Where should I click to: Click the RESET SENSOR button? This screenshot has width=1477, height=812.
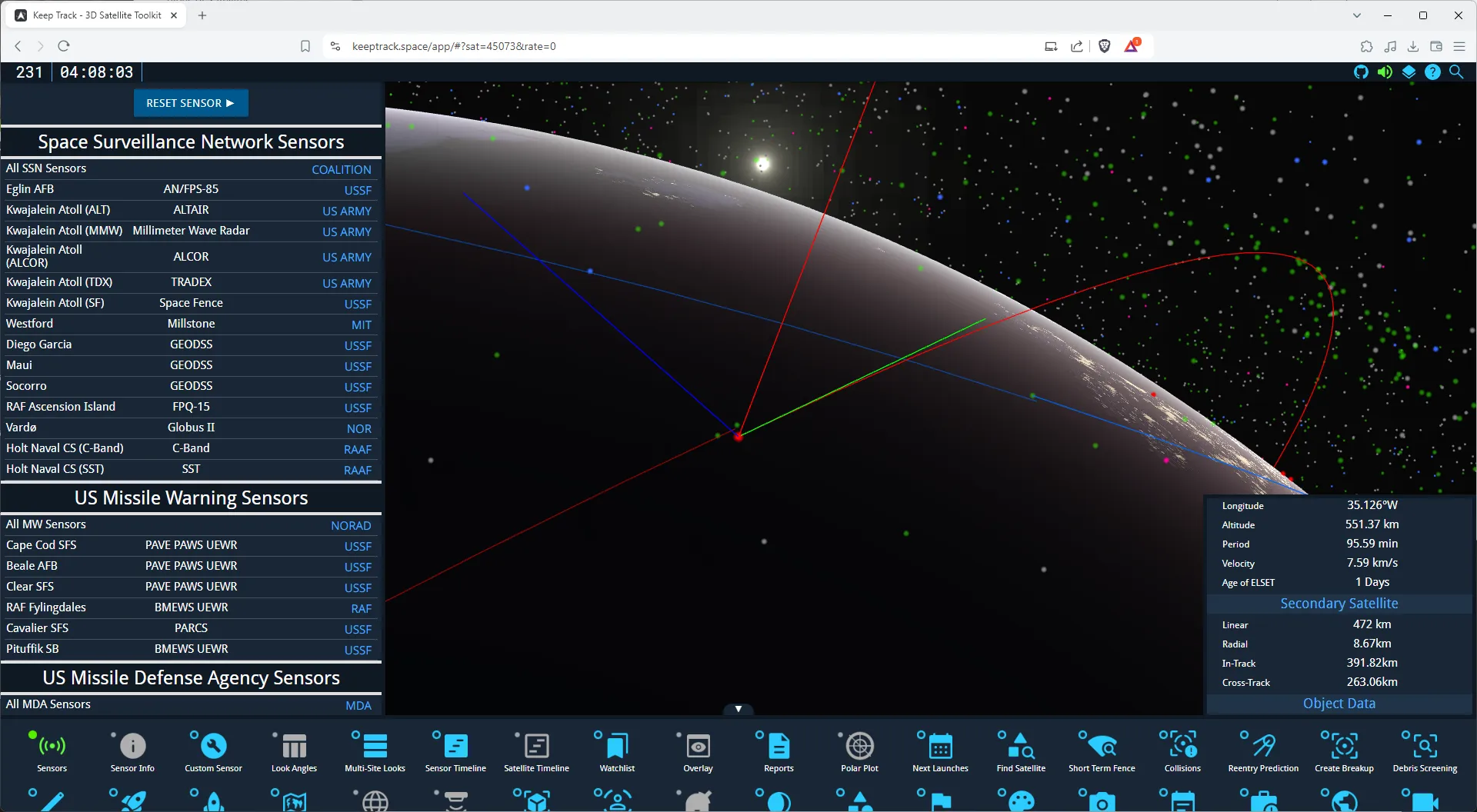(191, 103)
